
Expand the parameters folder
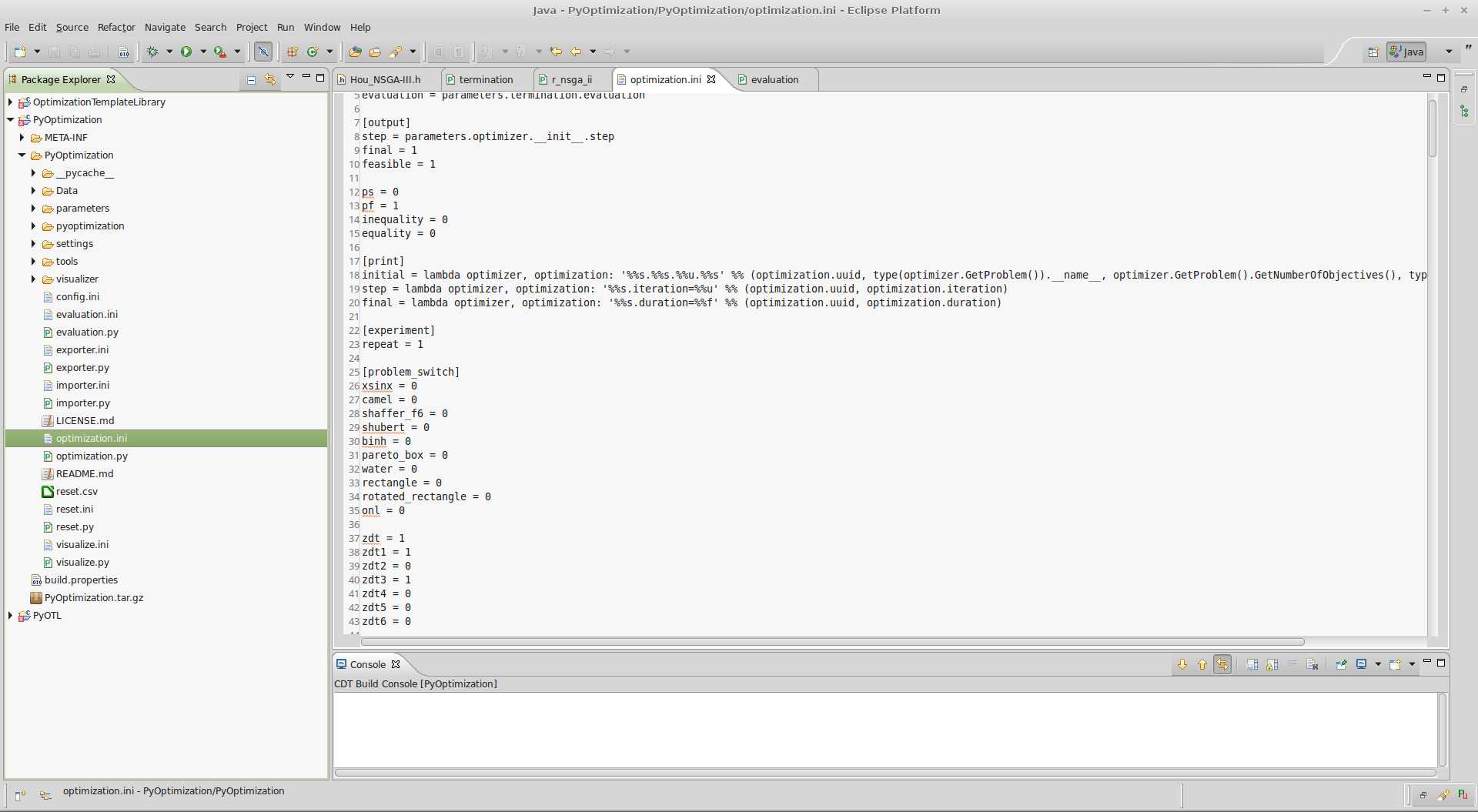click(x=33, y=208)
